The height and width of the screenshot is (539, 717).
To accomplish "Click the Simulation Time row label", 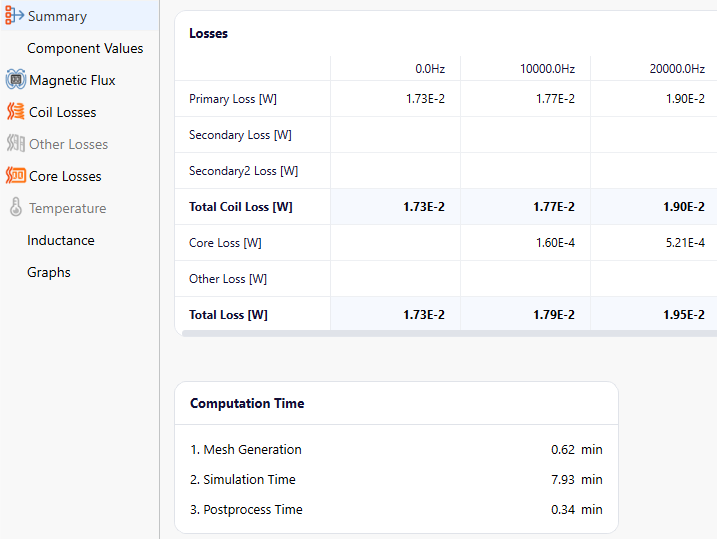I will pos(243,479).
